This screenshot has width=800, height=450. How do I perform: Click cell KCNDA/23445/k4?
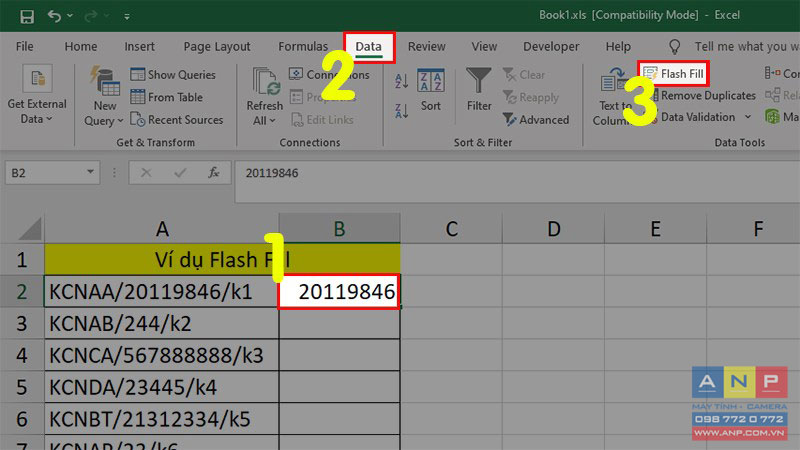point(161,387)
